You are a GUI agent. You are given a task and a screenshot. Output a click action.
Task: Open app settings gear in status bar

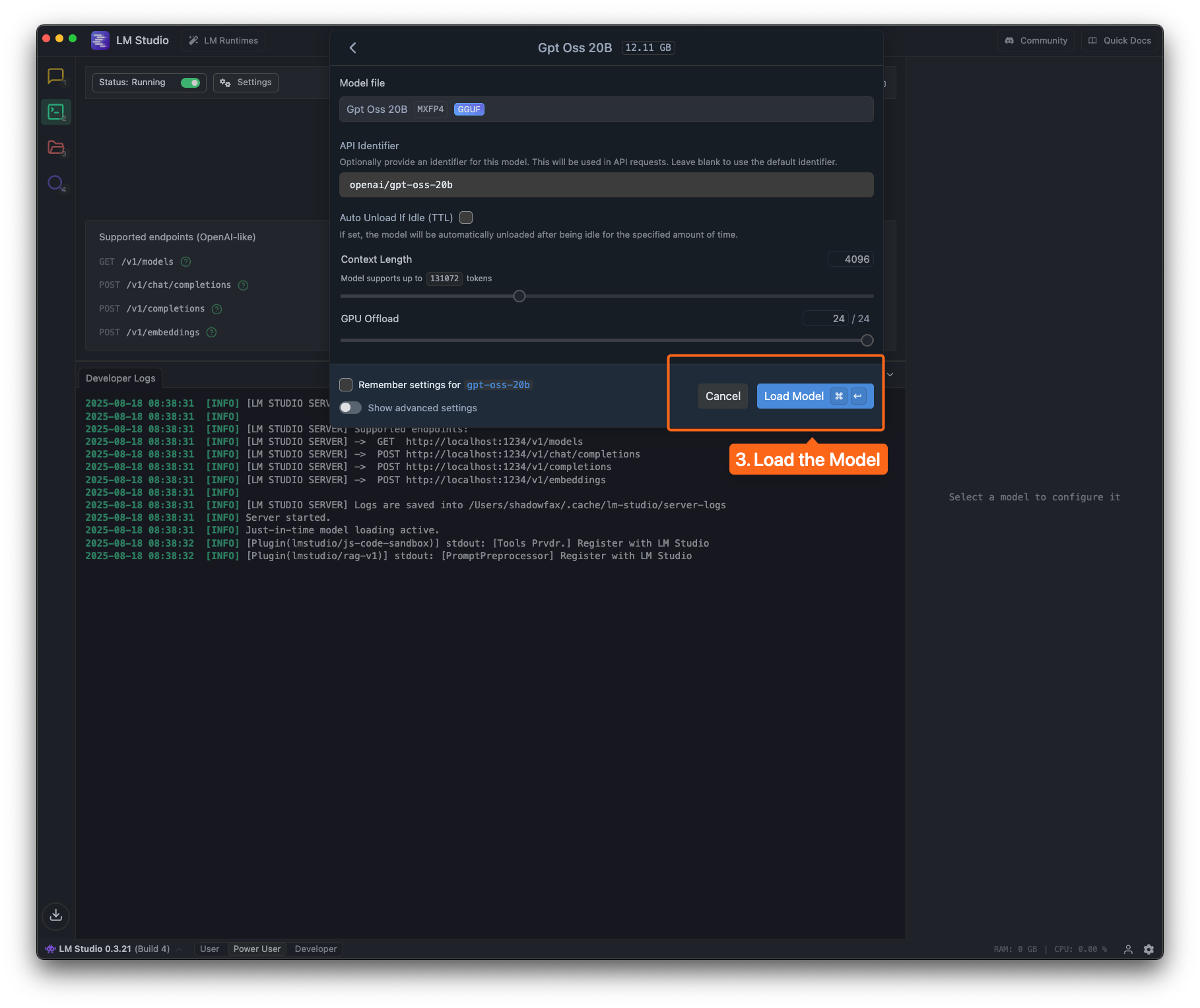point(1149,949)
